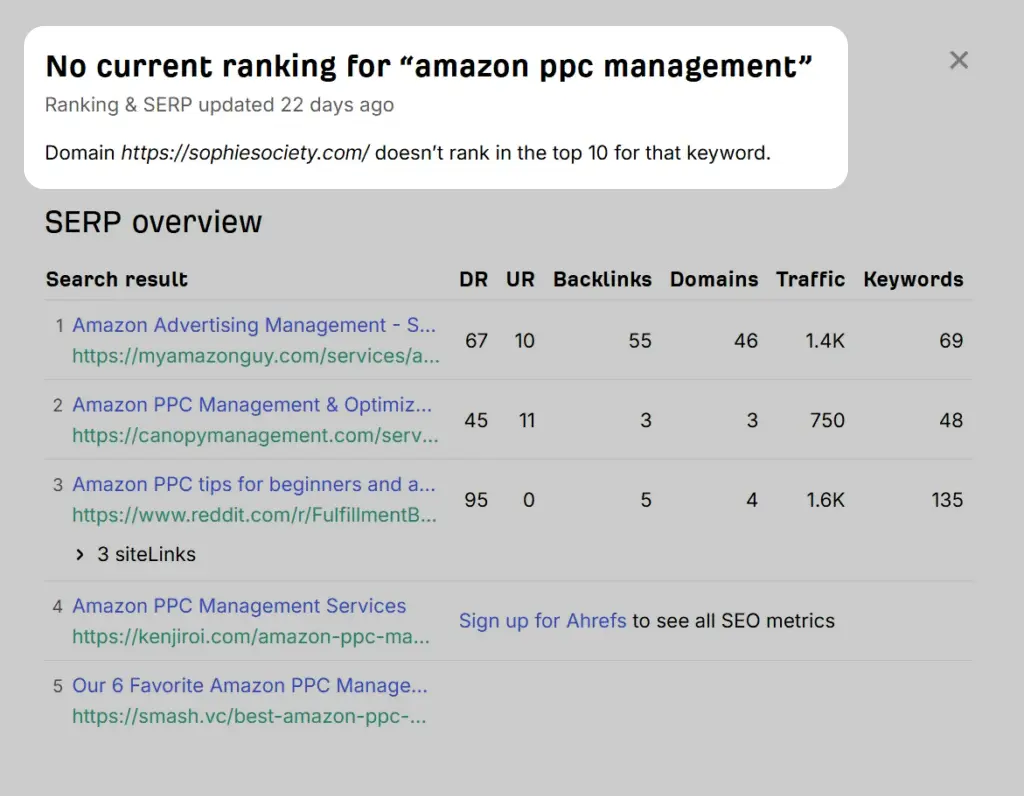Open the Amazon PPC Management & Optimization result
1024x796 pixels.
click(x=252, y=405)
